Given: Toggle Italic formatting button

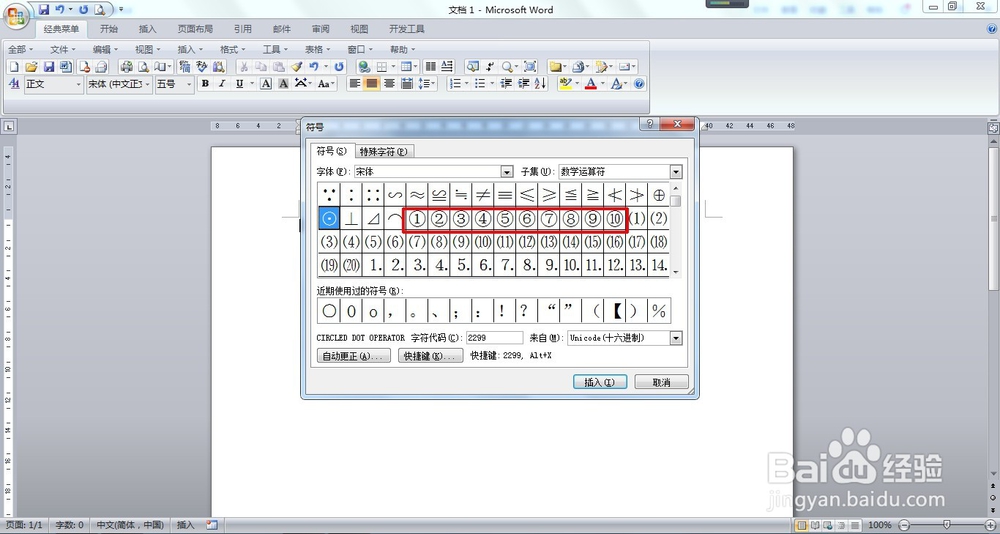Looking at the screenshot, I should click(222, 84).
